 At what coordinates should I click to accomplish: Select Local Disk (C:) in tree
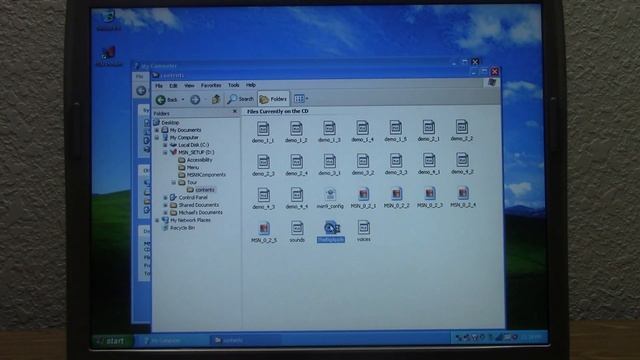(x=193, y=145)
